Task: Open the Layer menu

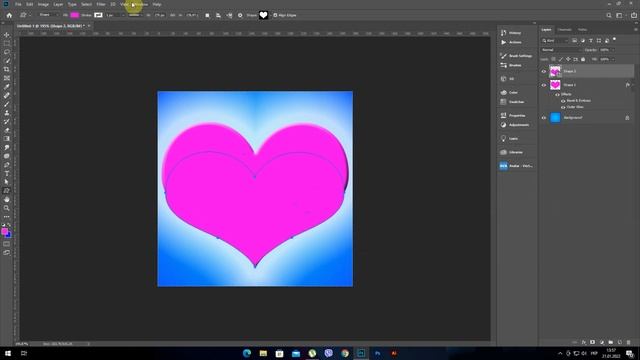Action: [x=58, y=4]
